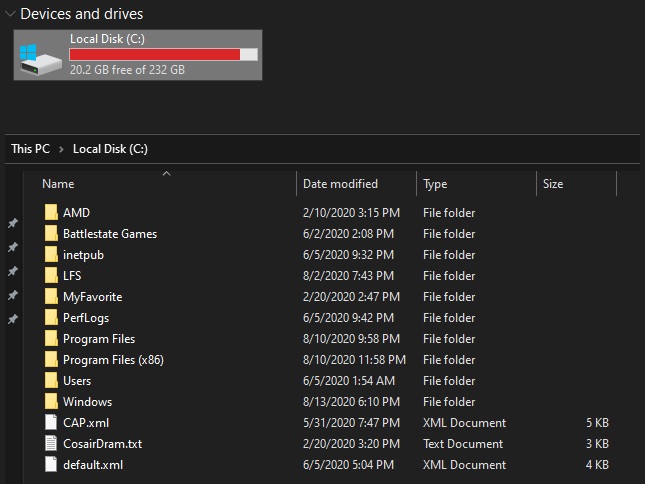Select the inetpub folder icon

51,255
